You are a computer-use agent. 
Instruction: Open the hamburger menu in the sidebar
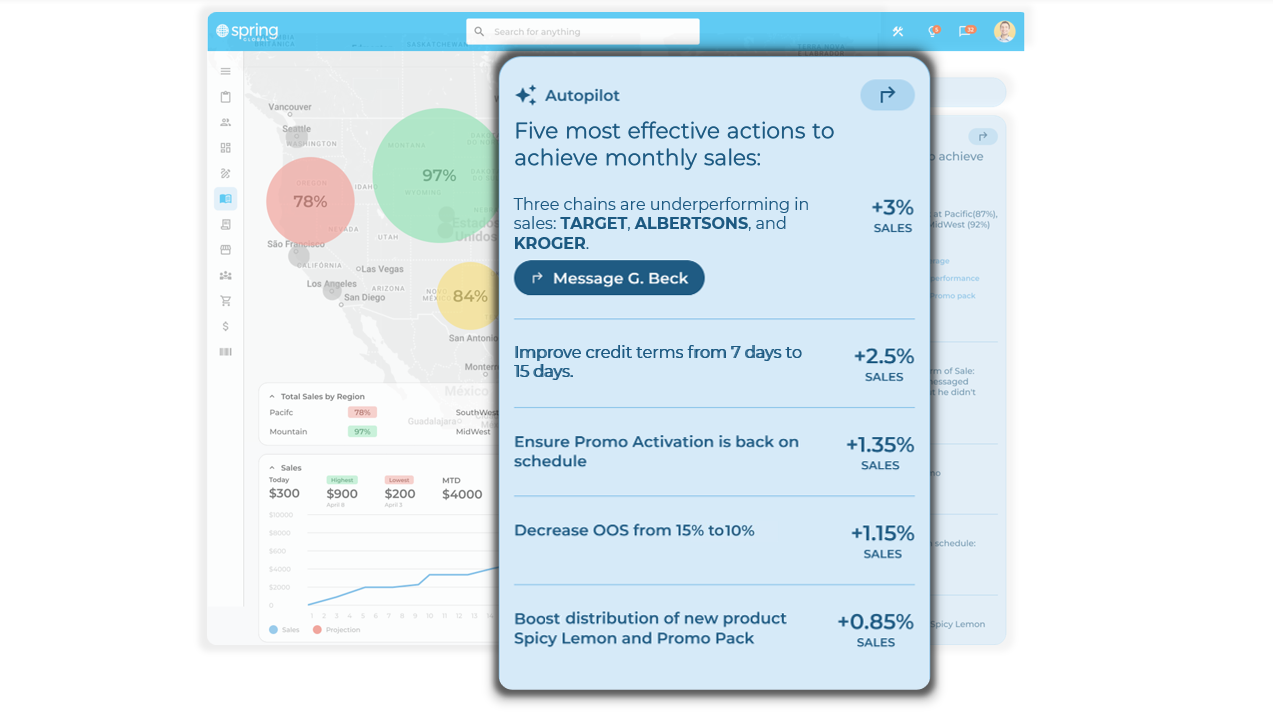click(x=225, y=71)
